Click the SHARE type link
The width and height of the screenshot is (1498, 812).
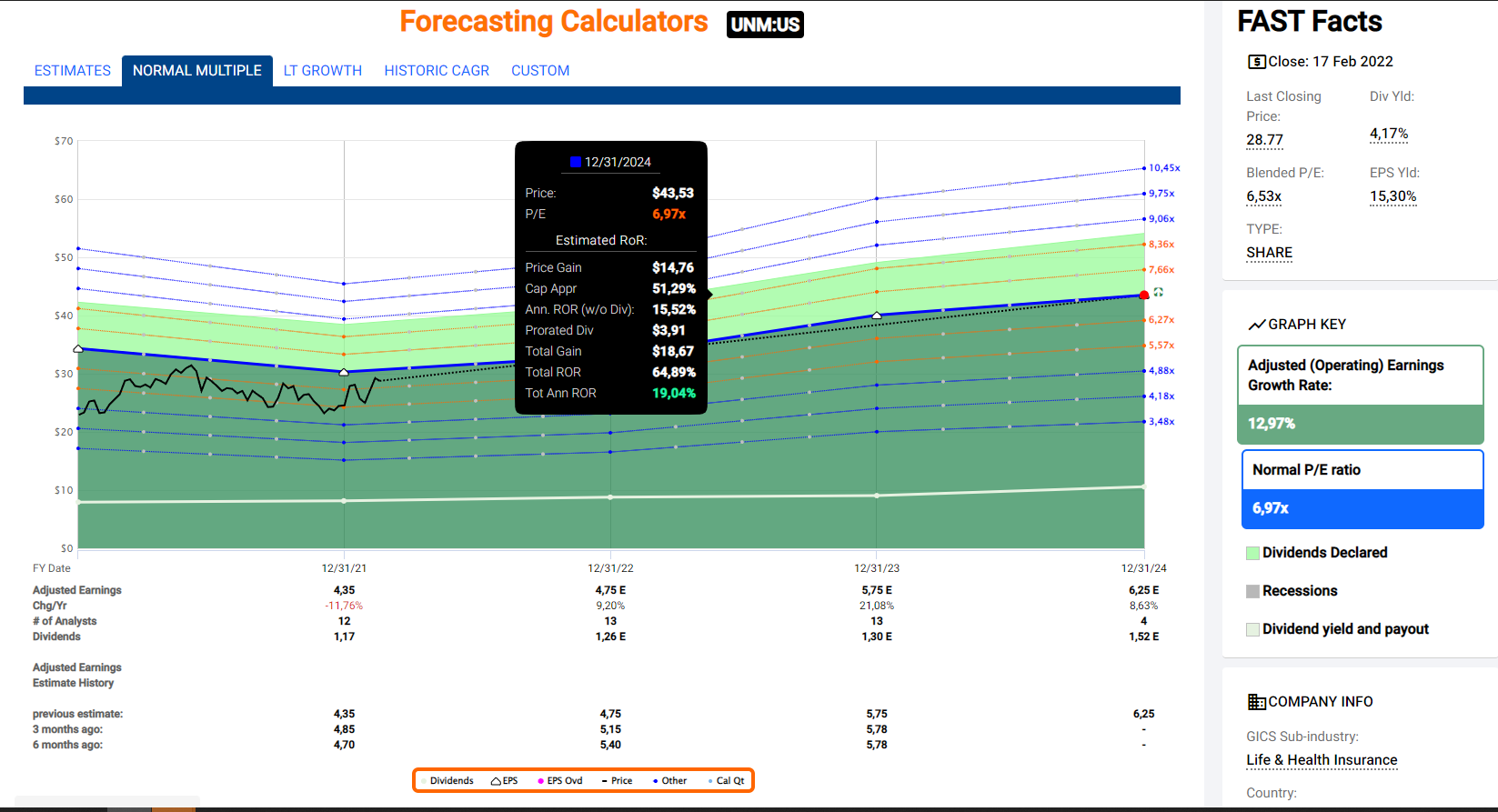pos(1269,253)
